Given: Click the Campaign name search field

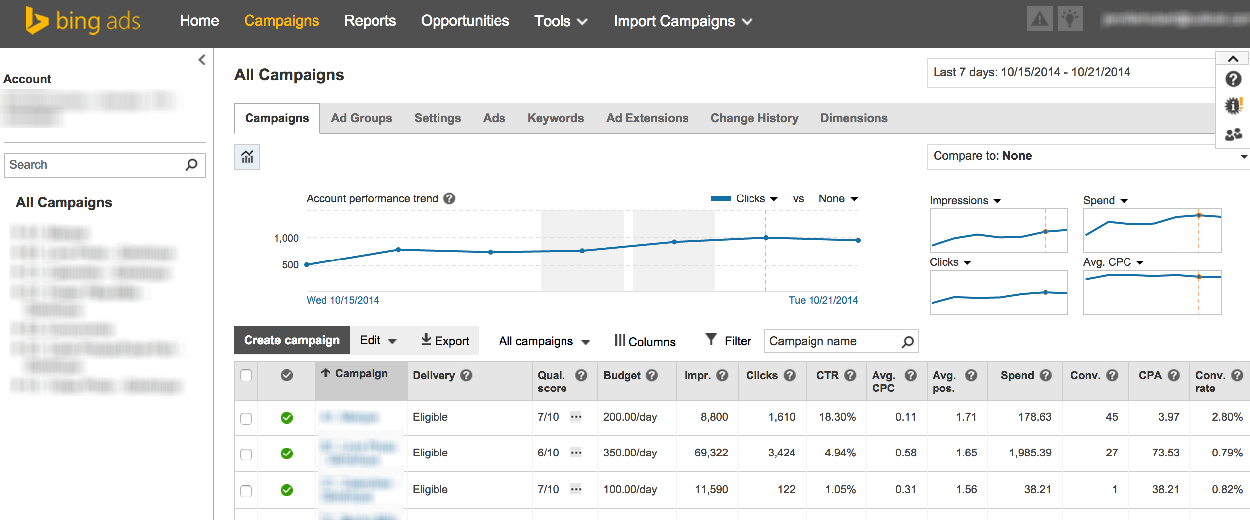Looking at the screenshot, I should [x=841, y=341].
